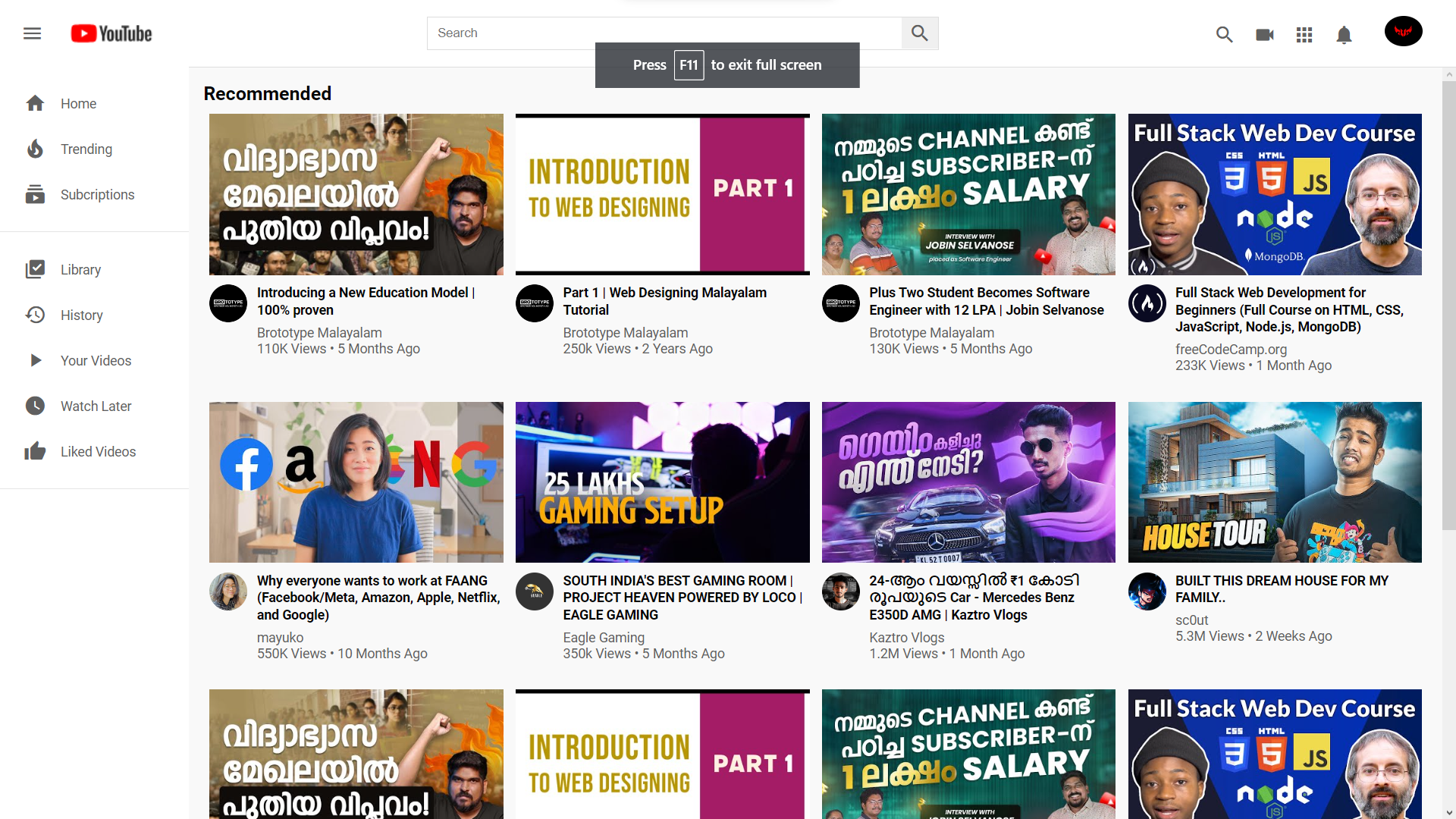Play the Mercedes car video thumbnail
This screenshot has height=819, width=1456.
[968, 482]
